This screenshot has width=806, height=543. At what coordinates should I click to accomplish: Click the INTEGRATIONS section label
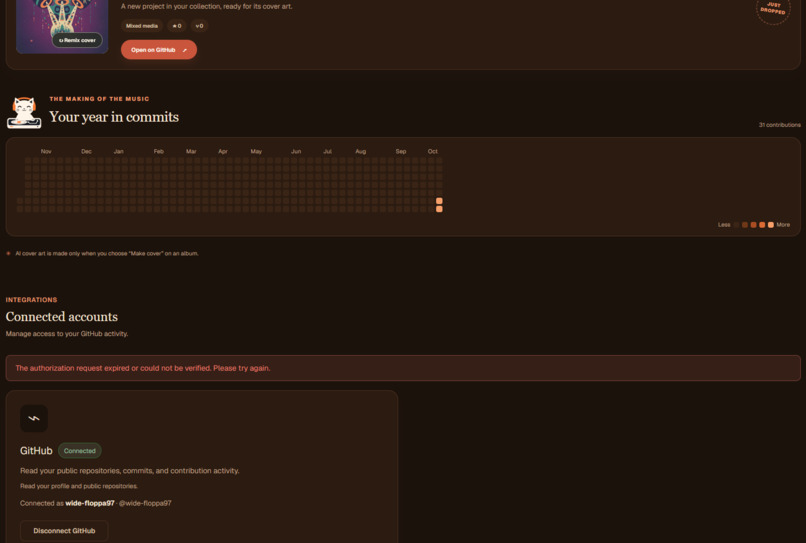(31, 300)
